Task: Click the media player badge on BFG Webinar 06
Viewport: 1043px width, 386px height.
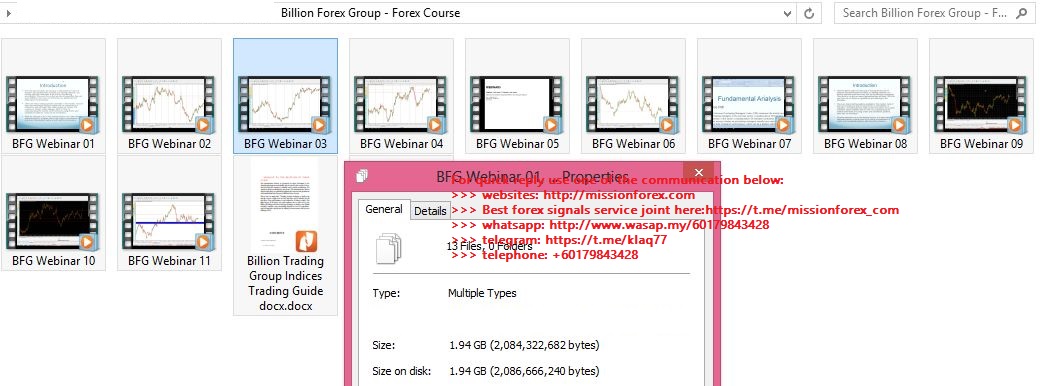Action: tap(667, 124)
